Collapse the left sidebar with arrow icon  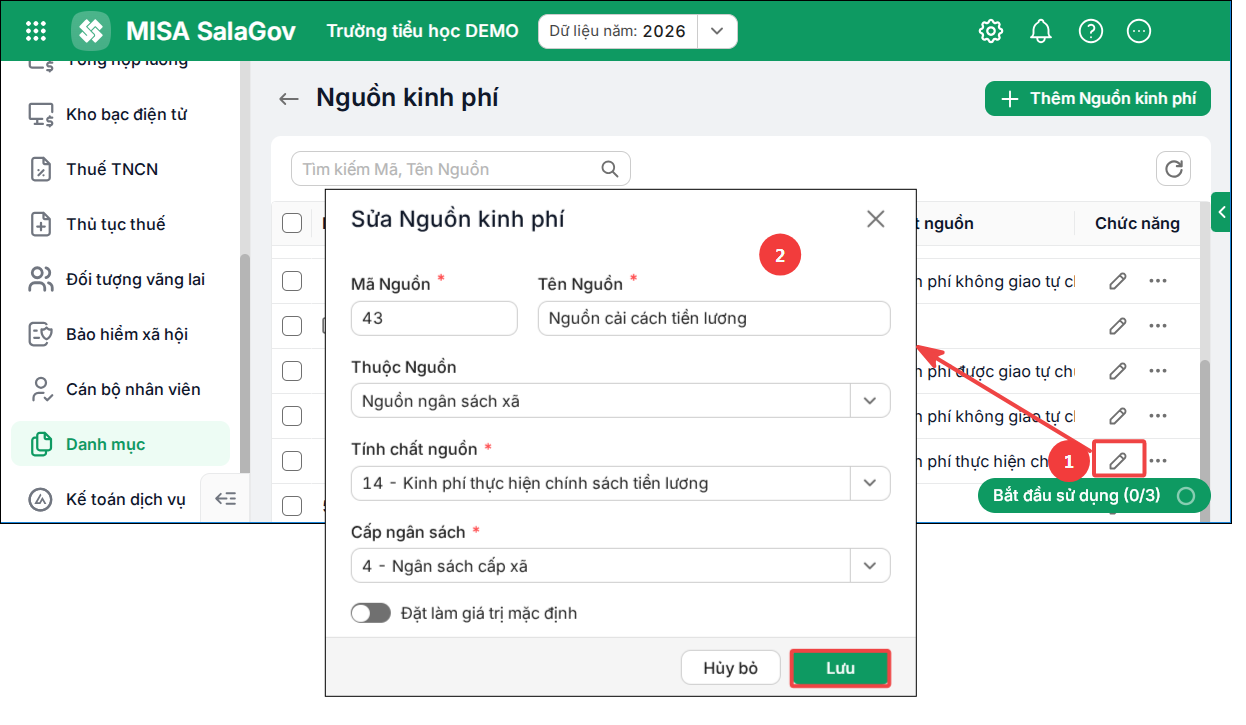tap(226, 498)
